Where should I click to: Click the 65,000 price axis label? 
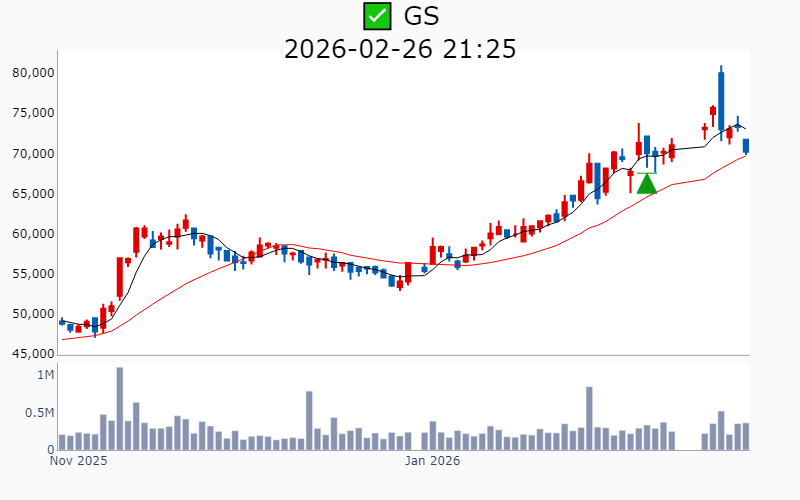[x=32, y=194]
